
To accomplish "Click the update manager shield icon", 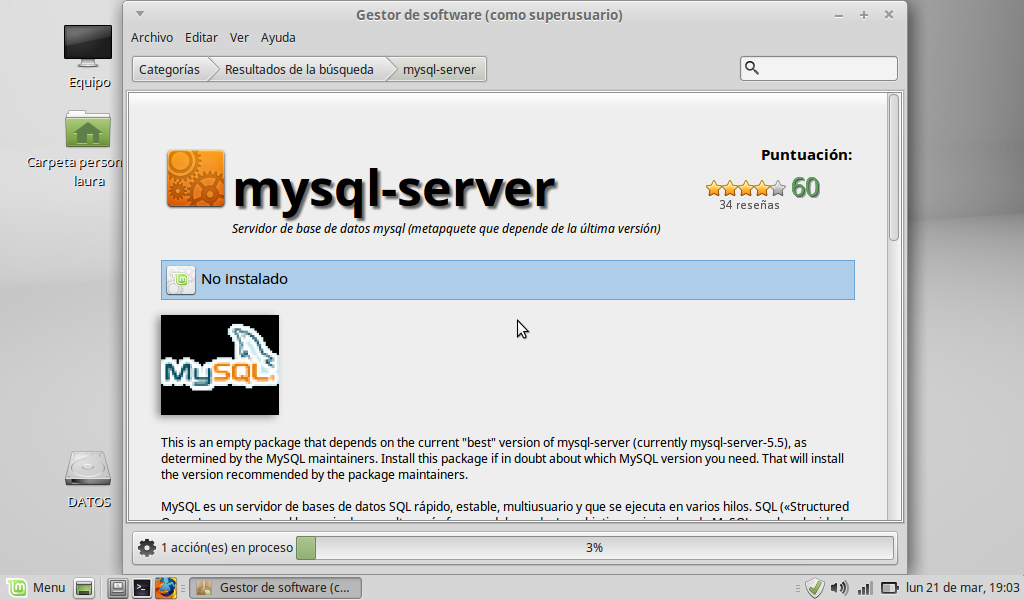I will (x=814, y=588).
